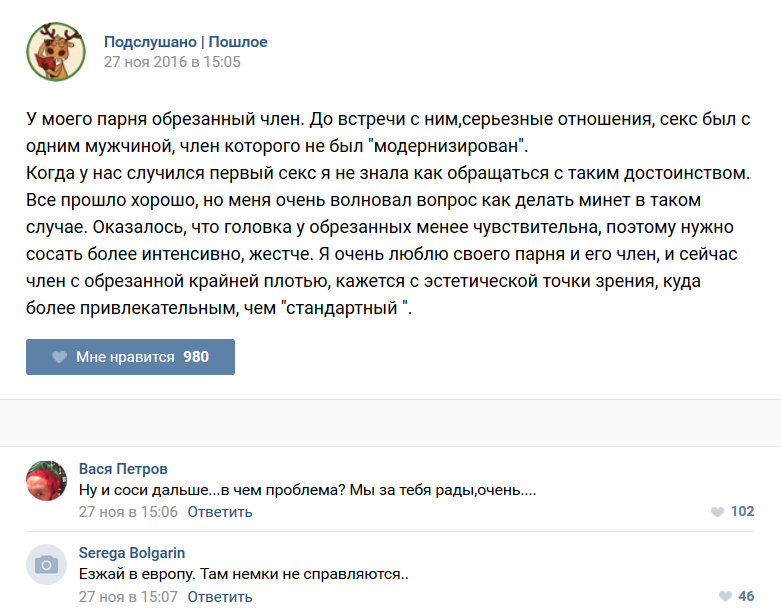Click the main post text body
The height and width of the screenshot is (610, 781).
pos(388,213)
